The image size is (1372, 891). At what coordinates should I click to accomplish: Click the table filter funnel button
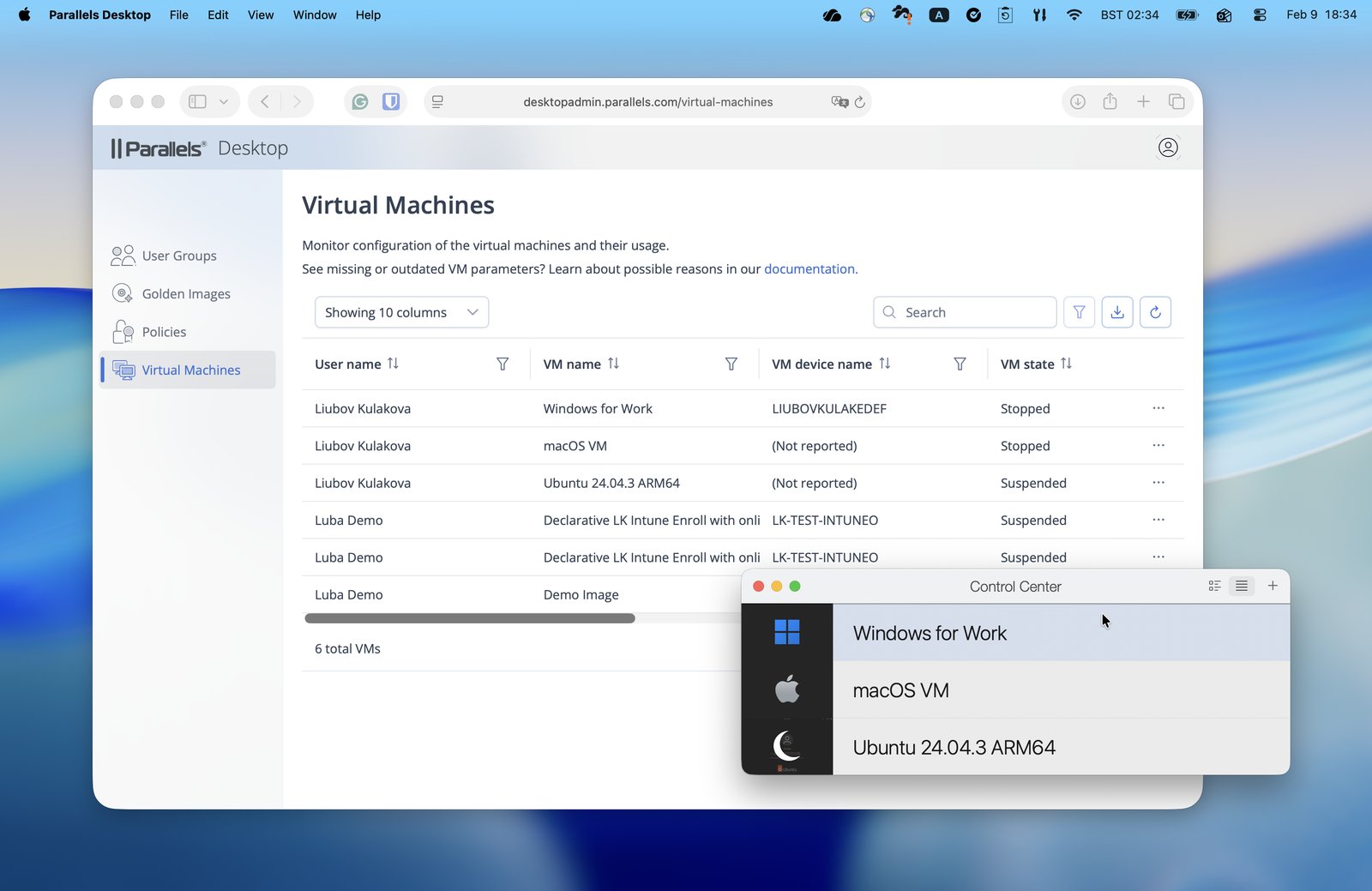coord(1080,312)
